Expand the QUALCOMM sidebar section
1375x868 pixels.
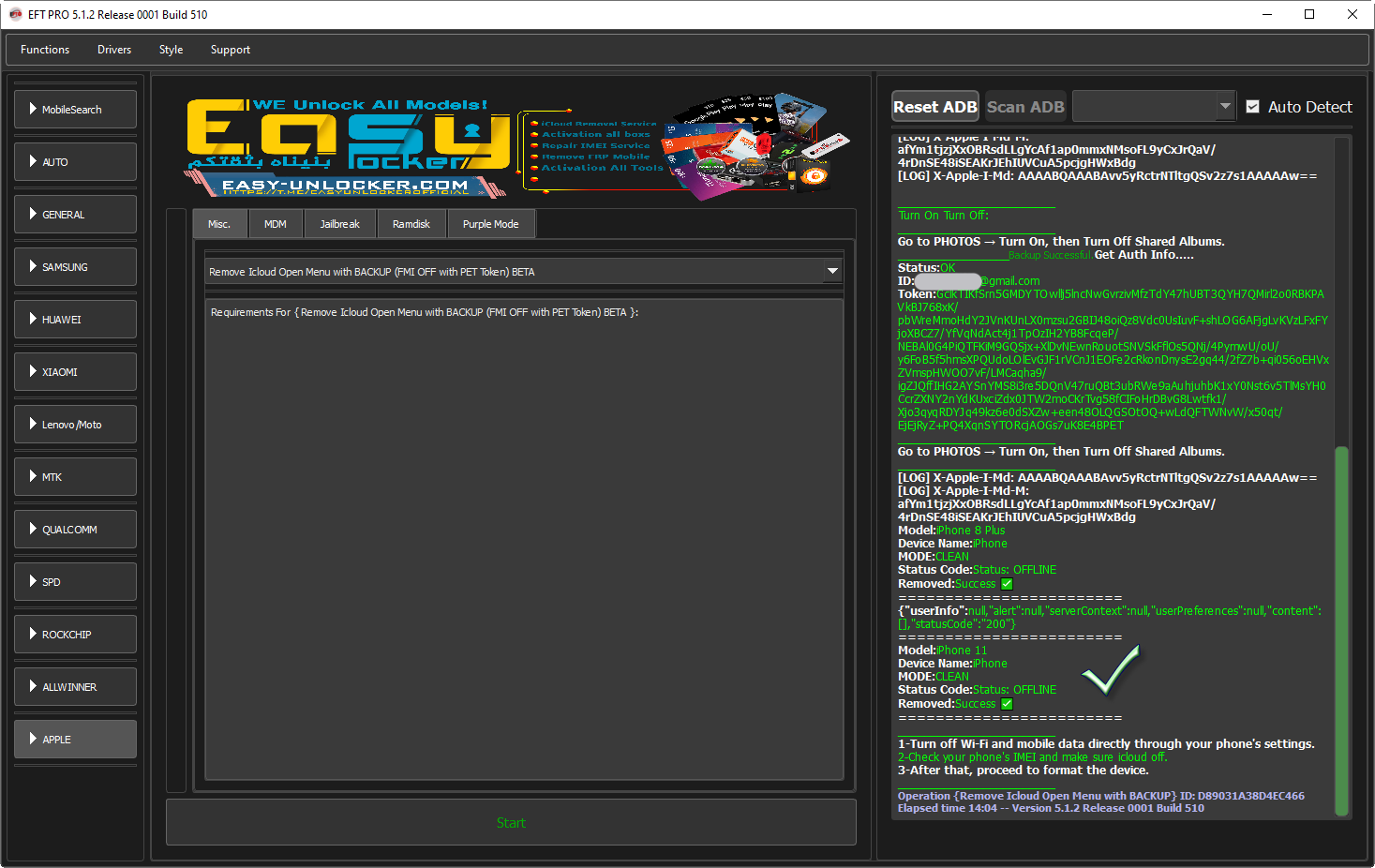[x=75, y=530]
